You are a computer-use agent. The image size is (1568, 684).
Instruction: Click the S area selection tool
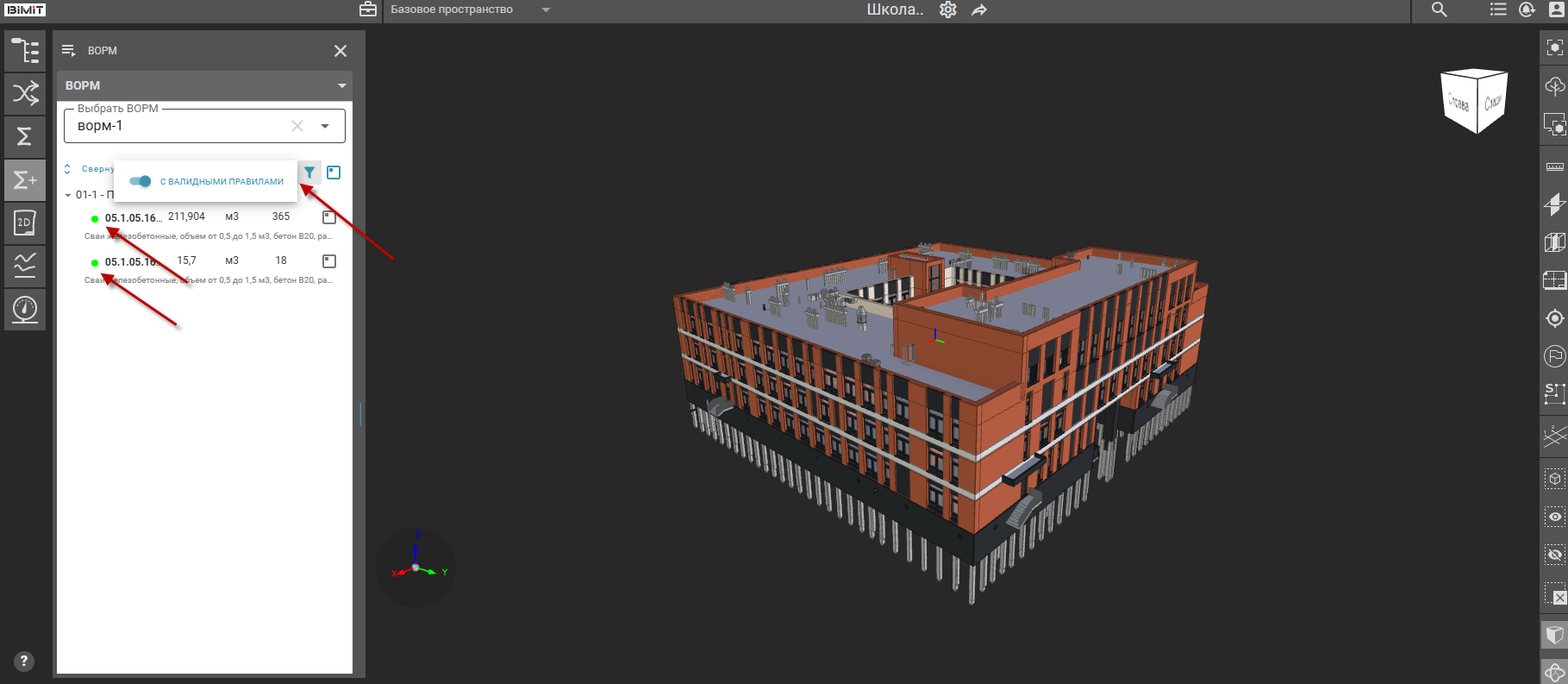pos(1554,394)
